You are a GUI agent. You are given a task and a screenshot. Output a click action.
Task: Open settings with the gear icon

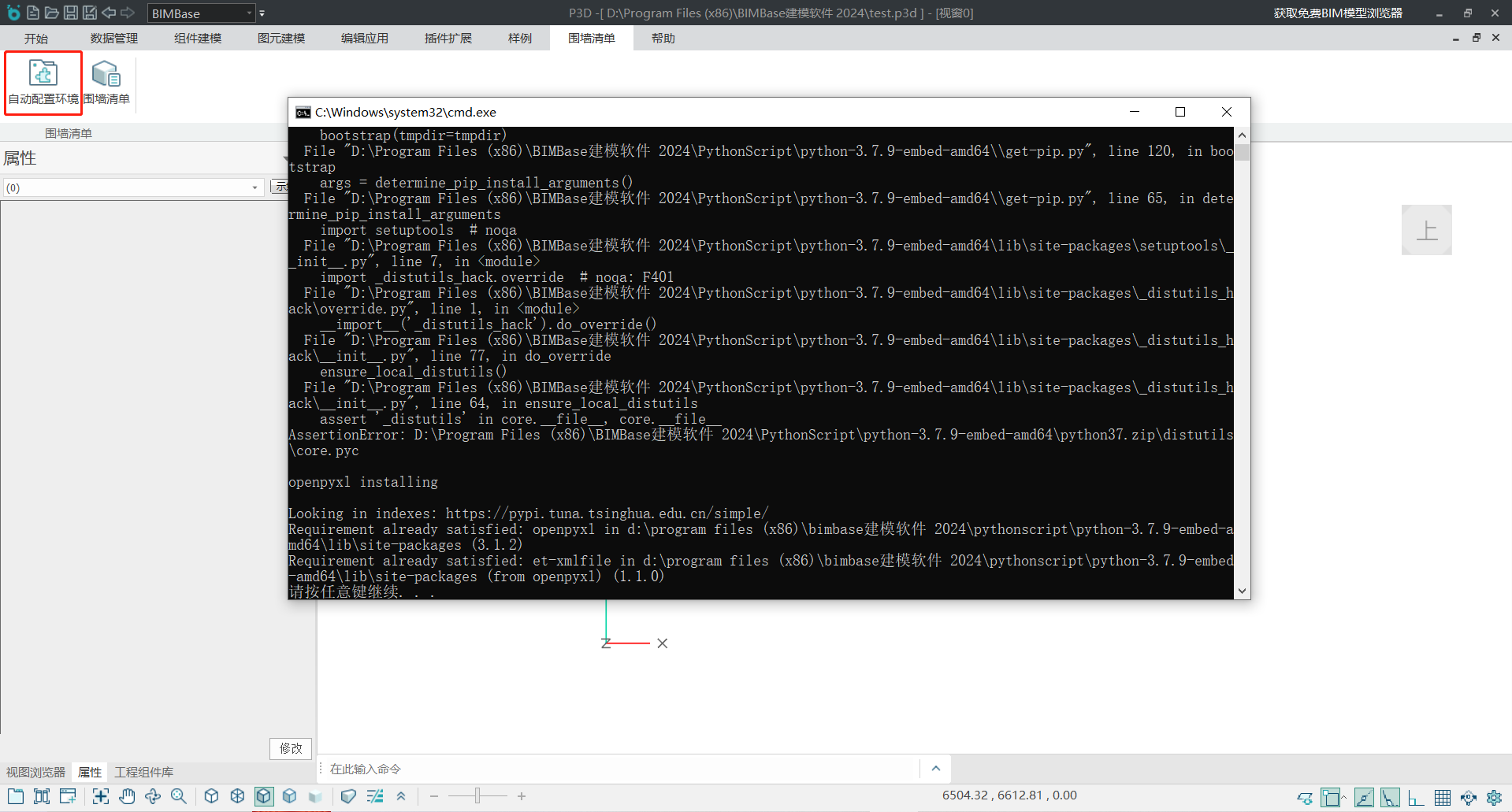(1494, 798)
